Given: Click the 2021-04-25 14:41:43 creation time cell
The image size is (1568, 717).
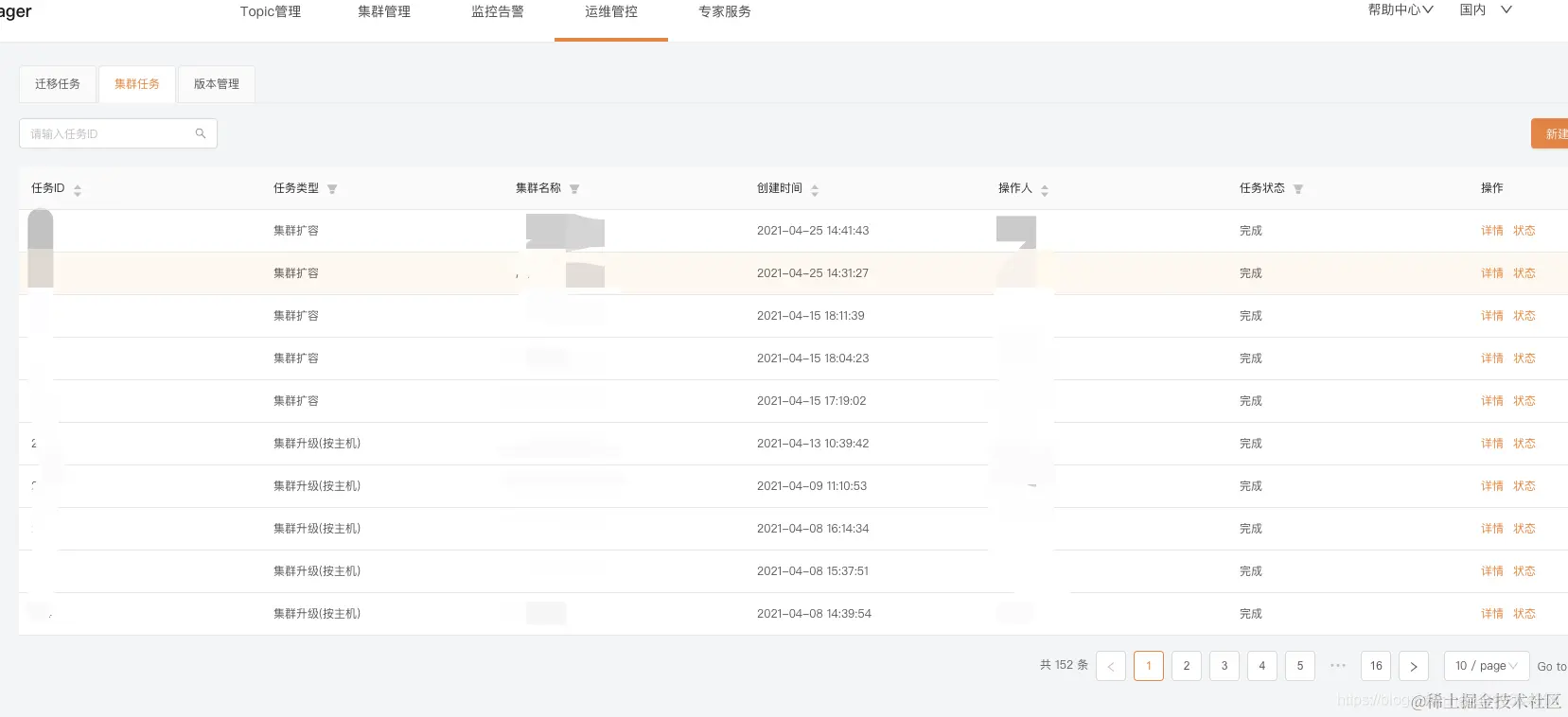Looking at the screenshot, I should click(813, 231).
